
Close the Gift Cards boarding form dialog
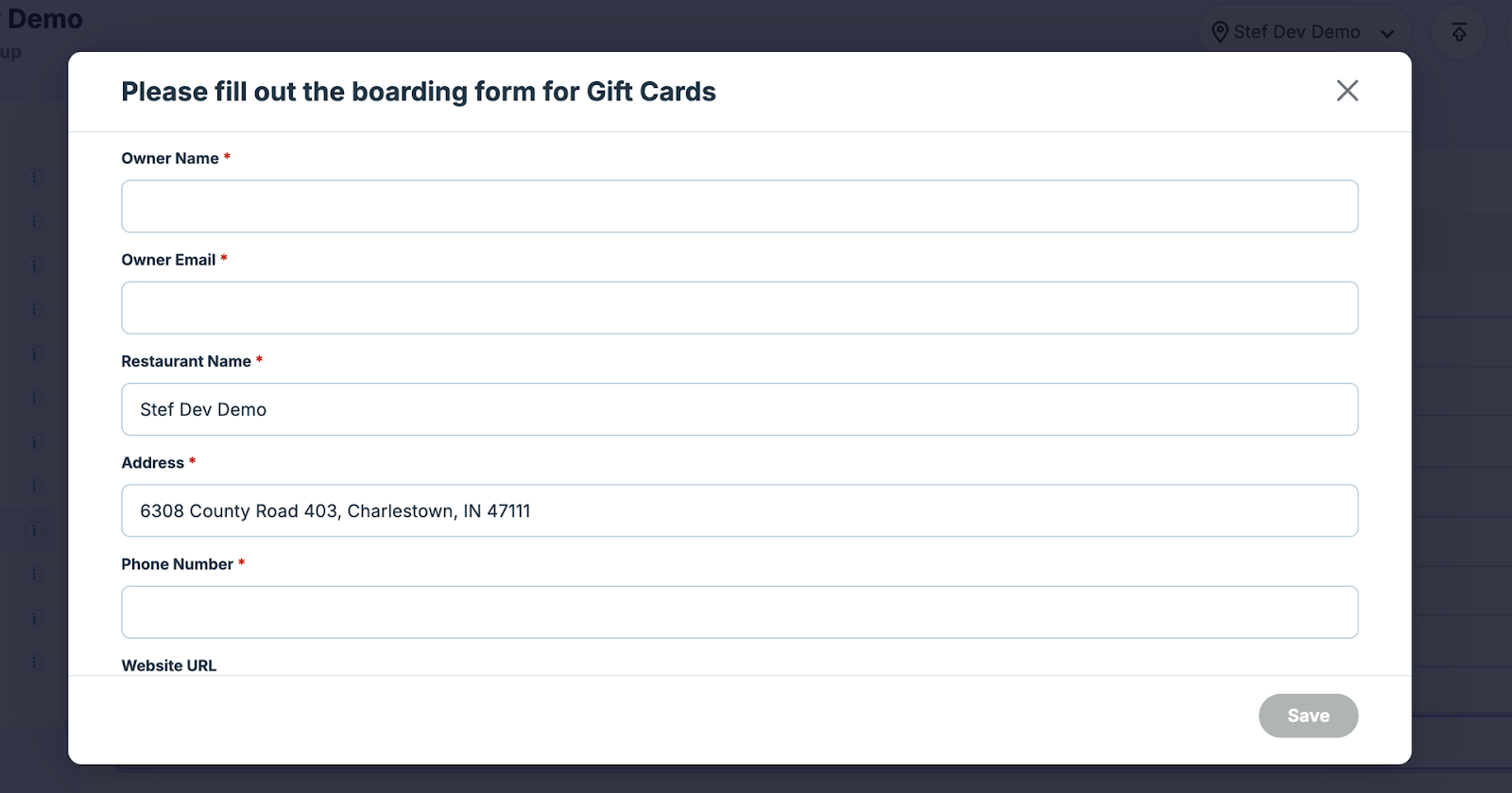coord(1347,91)
